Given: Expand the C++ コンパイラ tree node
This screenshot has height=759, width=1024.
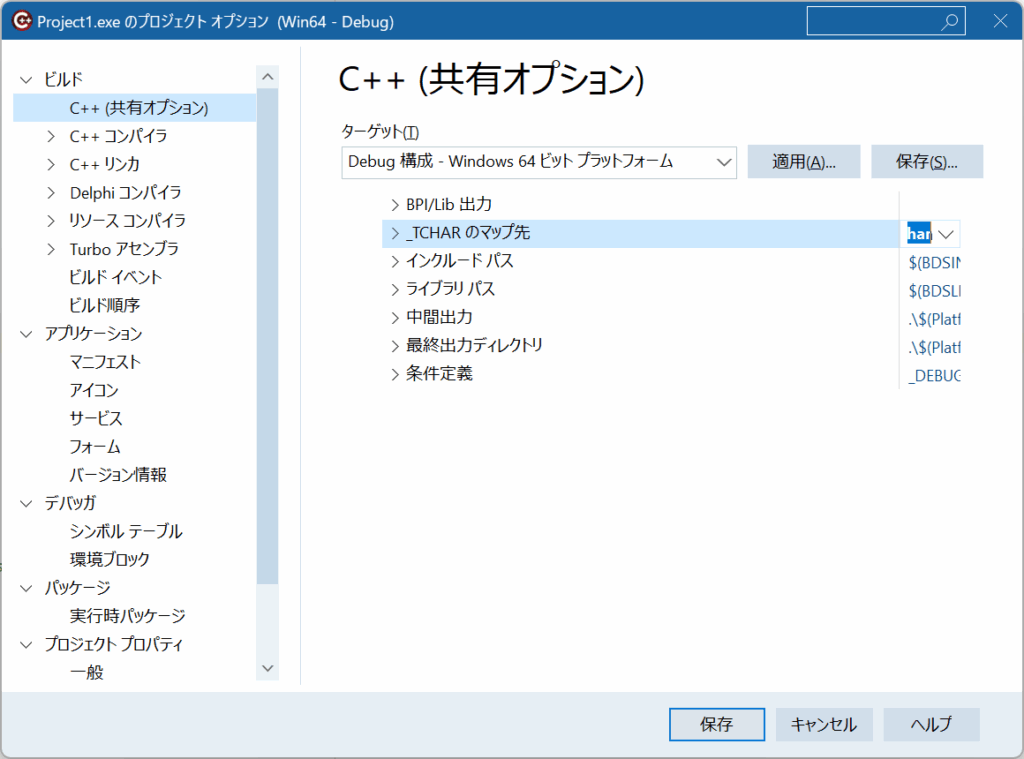Looking at the screenshot, I should [x=51, y=136].
